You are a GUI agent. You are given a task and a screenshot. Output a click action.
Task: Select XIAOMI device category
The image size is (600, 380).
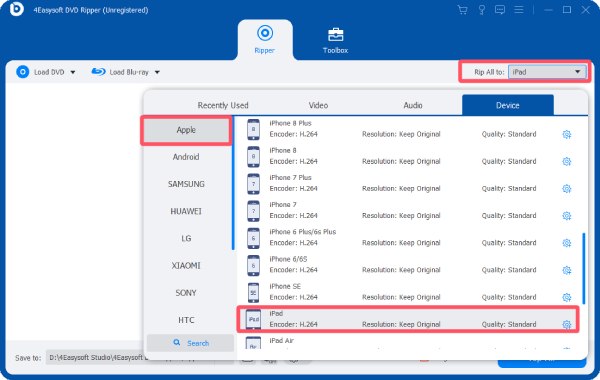[186, 266]
